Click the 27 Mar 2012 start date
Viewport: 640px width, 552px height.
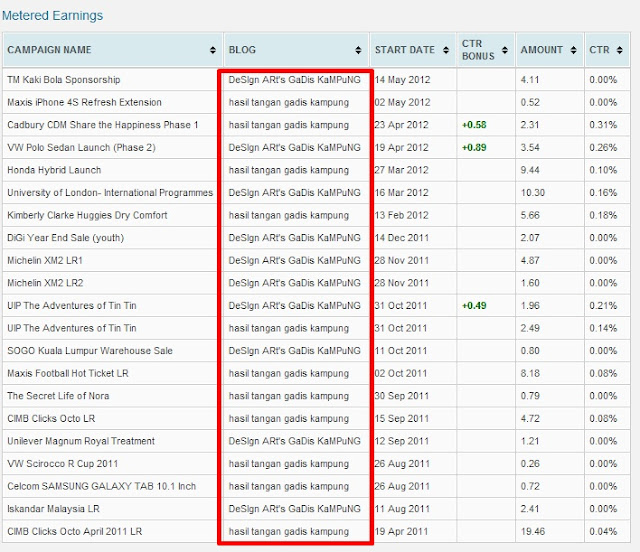pos(401,170)
